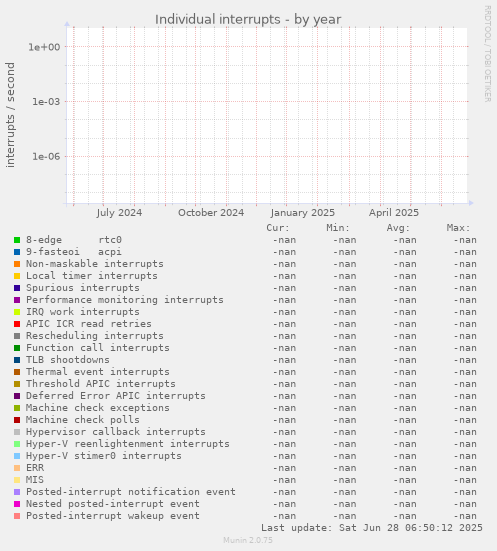This screenshot has width=497, height=551.
Task: Select the red APIC ICR read retries swatch
Action: [x=17, y=324]
